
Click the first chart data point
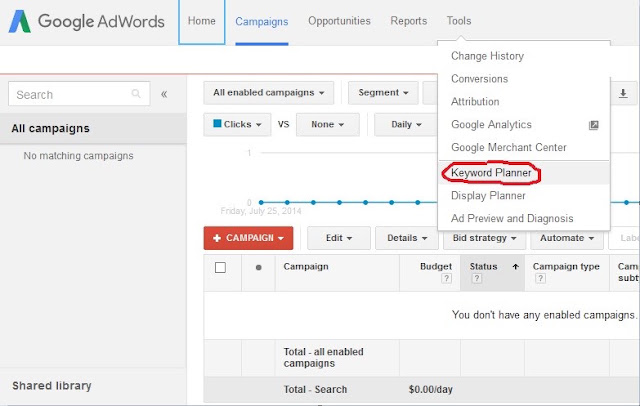[261, 202]
